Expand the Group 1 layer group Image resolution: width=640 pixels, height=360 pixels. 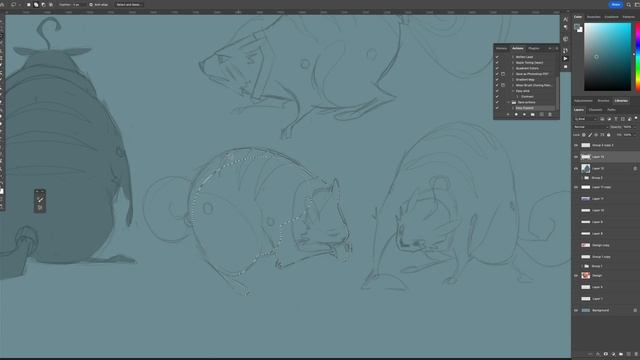[x=582, y=266]
